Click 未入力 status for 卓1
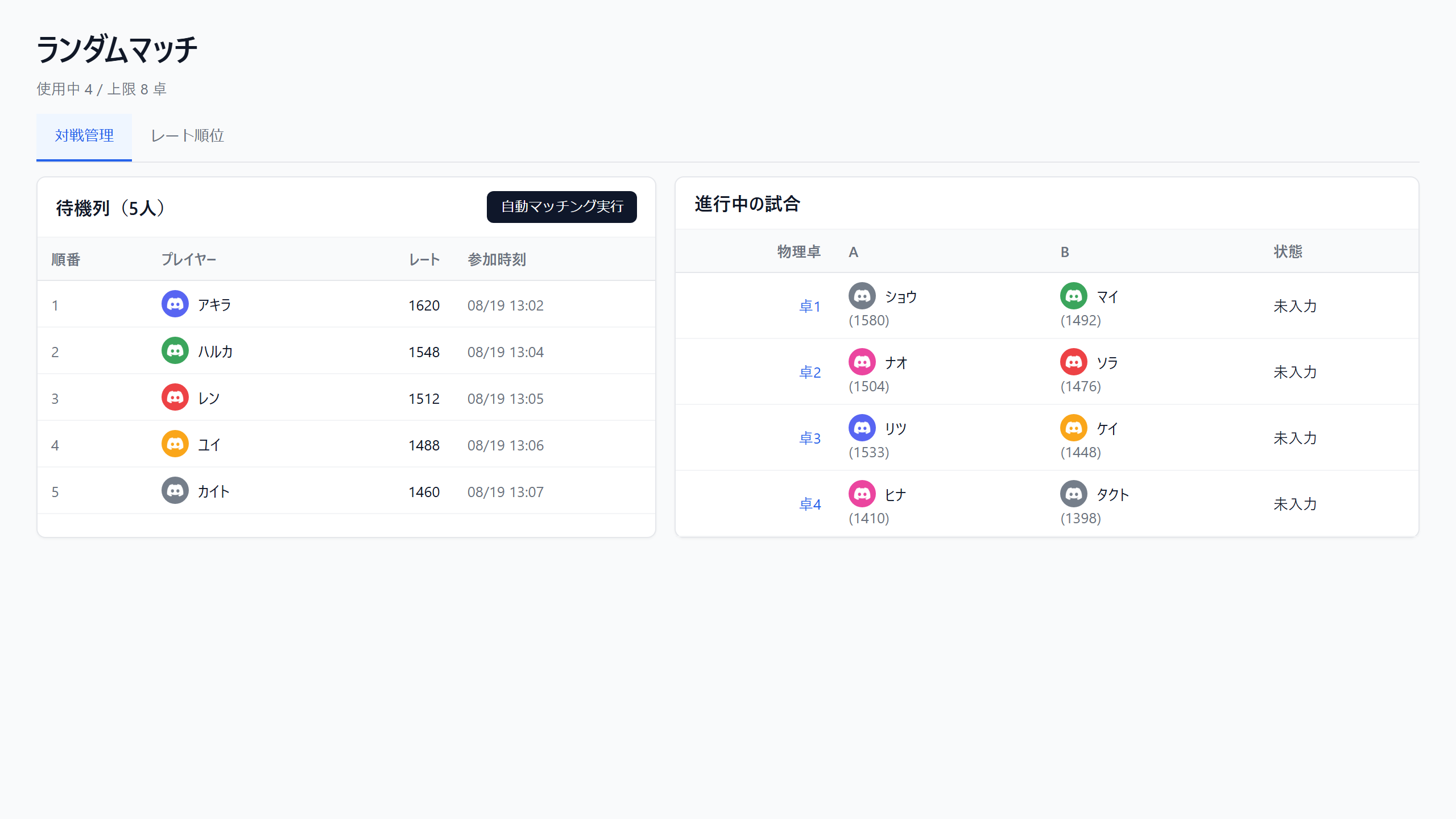1456x819 pixels. click(x=1295, y=306)
